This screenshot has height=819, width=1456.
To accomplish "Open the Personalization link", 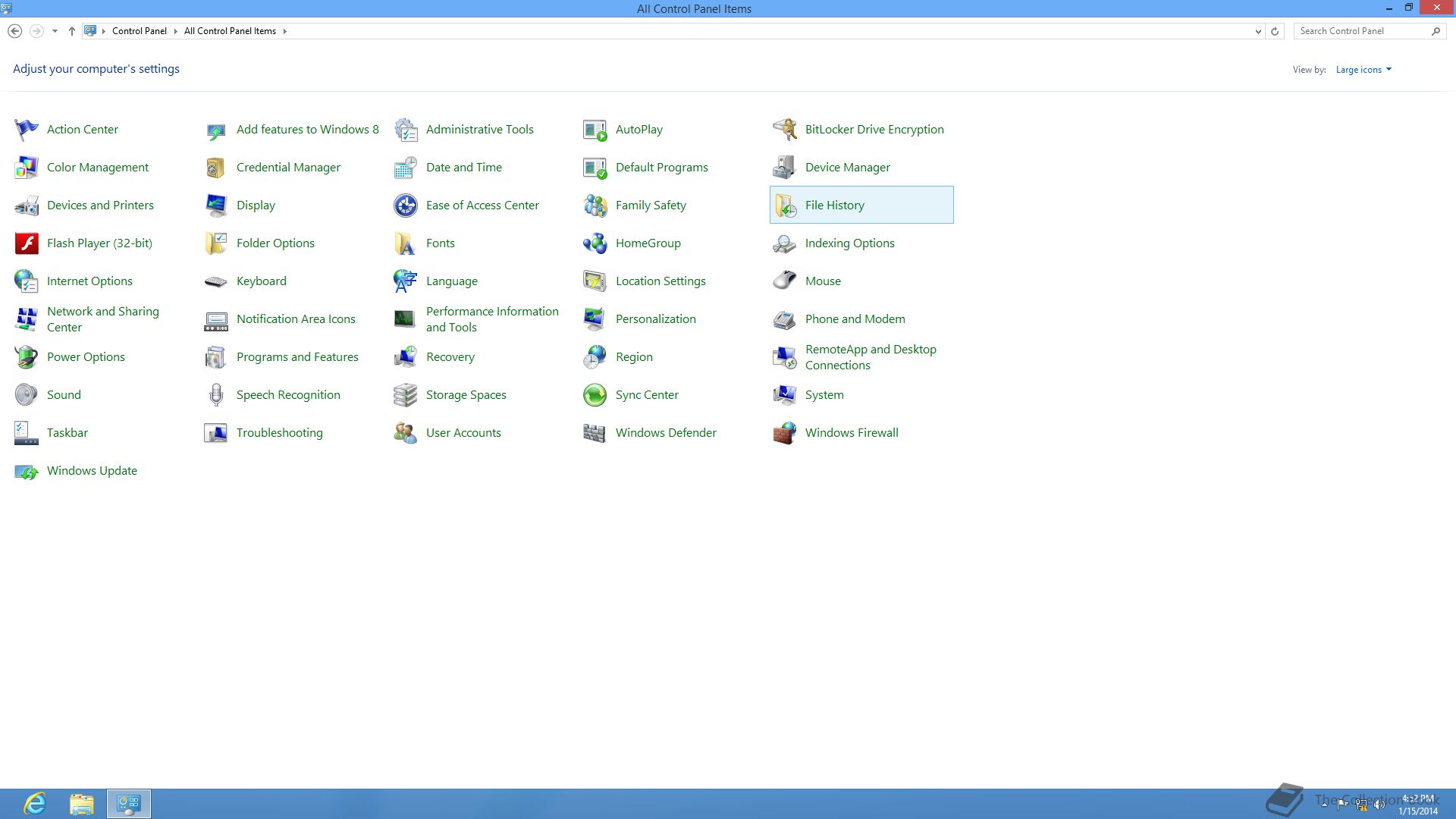I will pyautogui.click(x=656, y=319).
